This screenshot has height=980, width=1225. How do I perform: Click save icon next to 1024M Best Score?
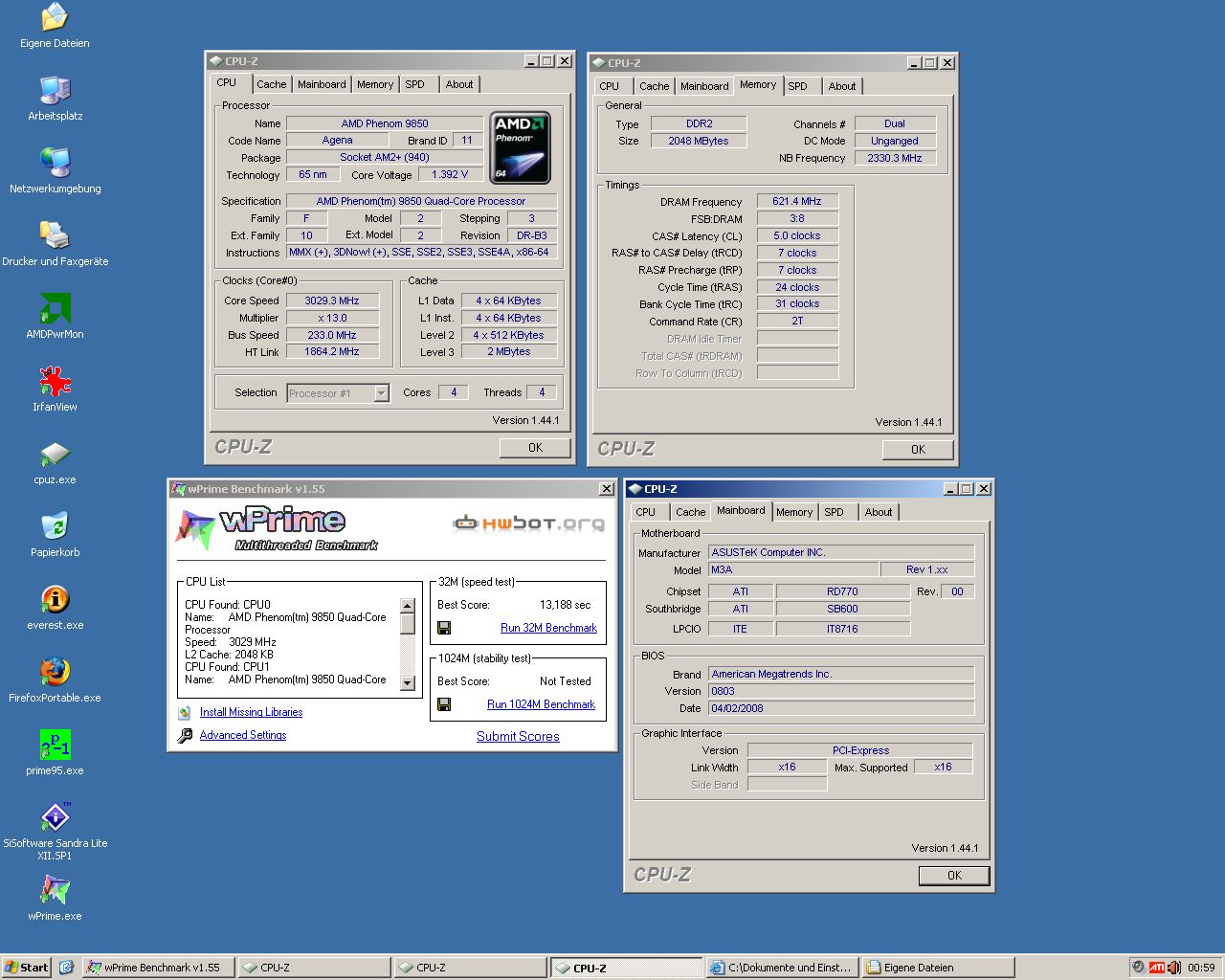coord(444,704)
